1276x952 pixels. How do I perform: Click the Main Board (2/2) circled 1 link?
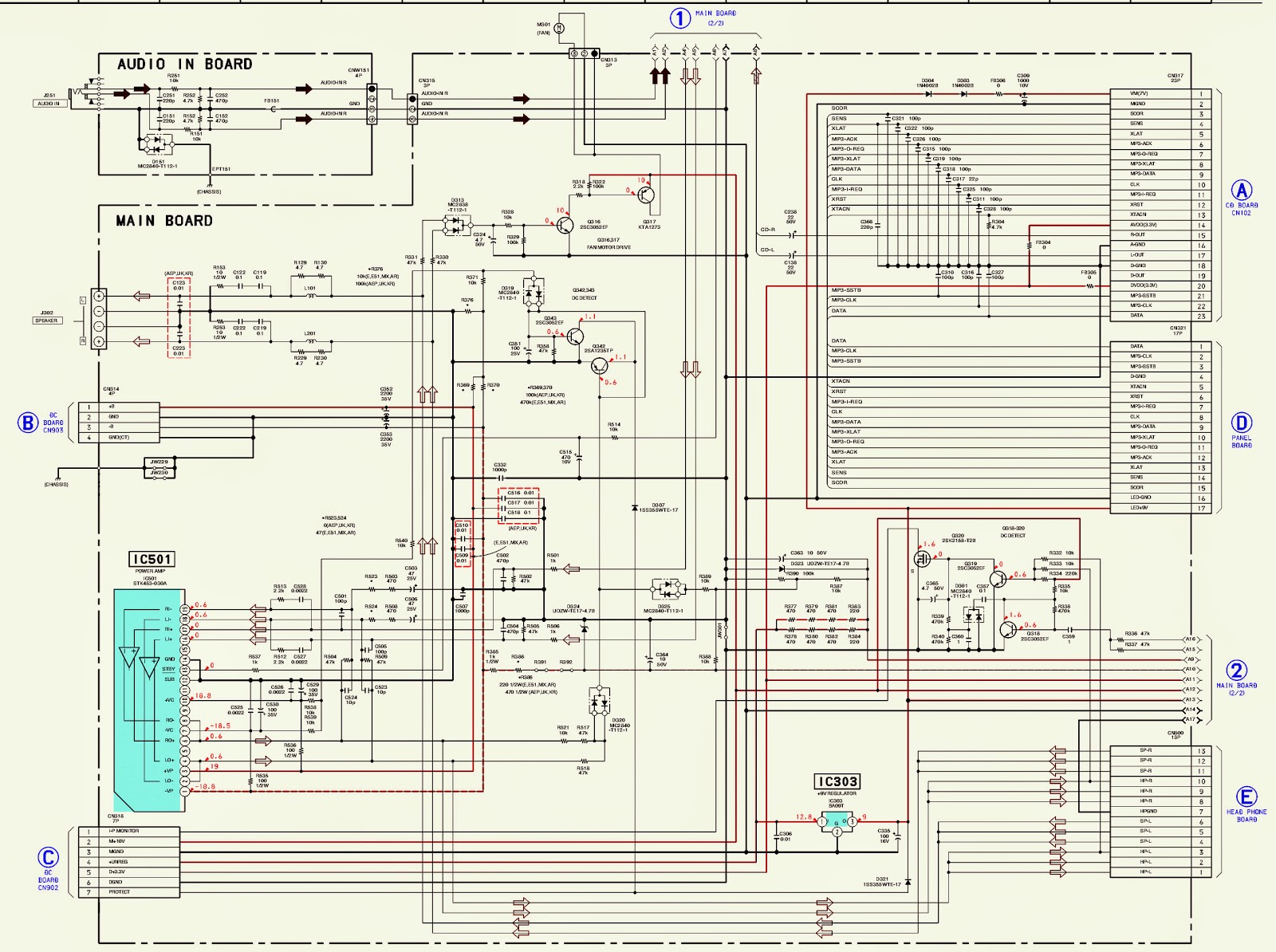click(x=682, y=16)
